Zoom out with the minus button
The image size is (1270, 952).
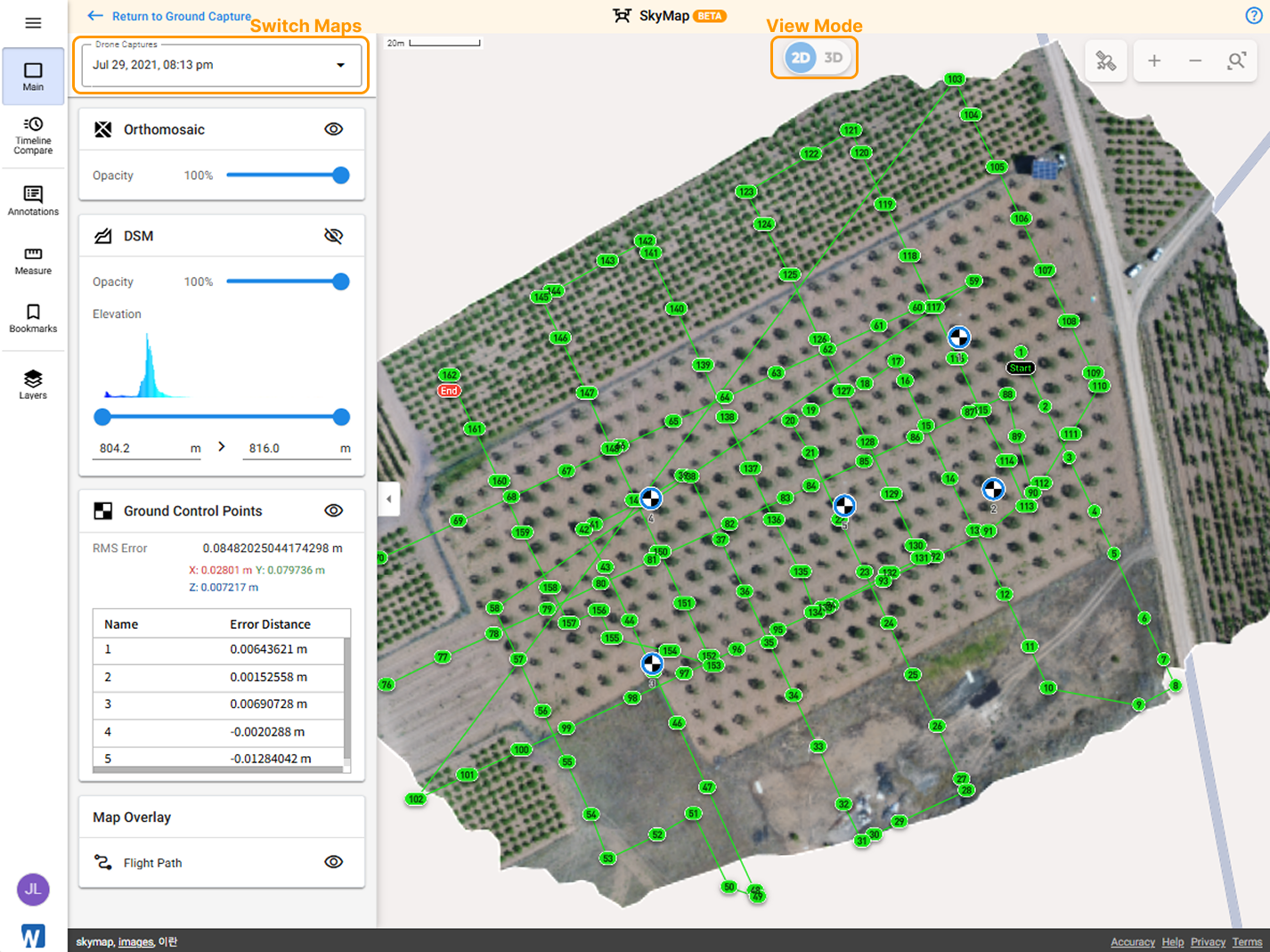(1195, 61)
